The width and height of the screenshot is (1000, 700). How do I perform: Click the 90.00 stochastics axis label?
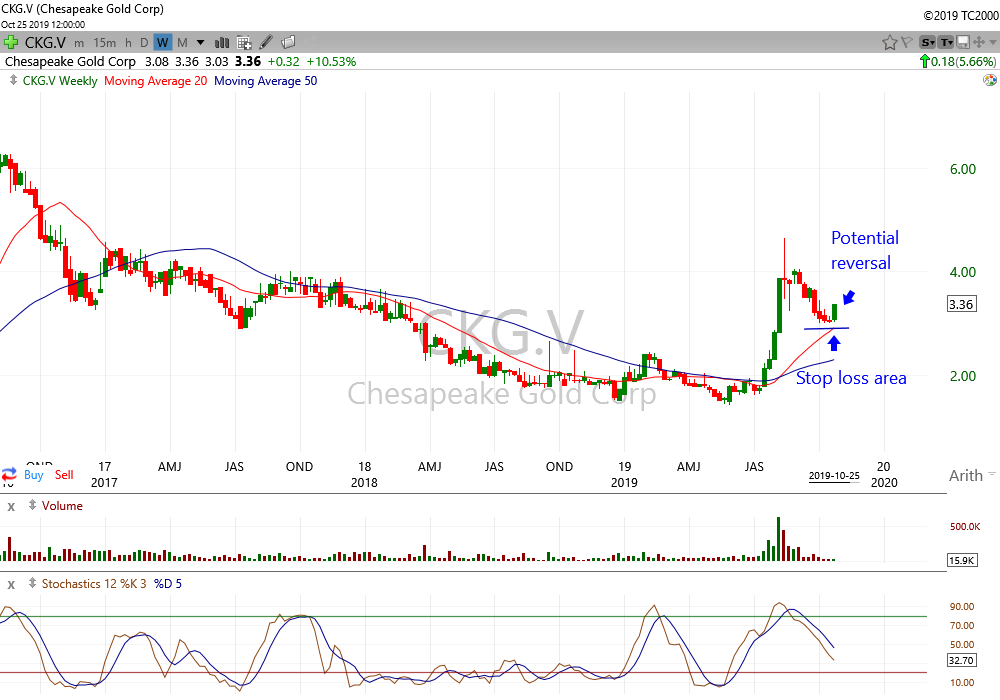click(962, 606)
